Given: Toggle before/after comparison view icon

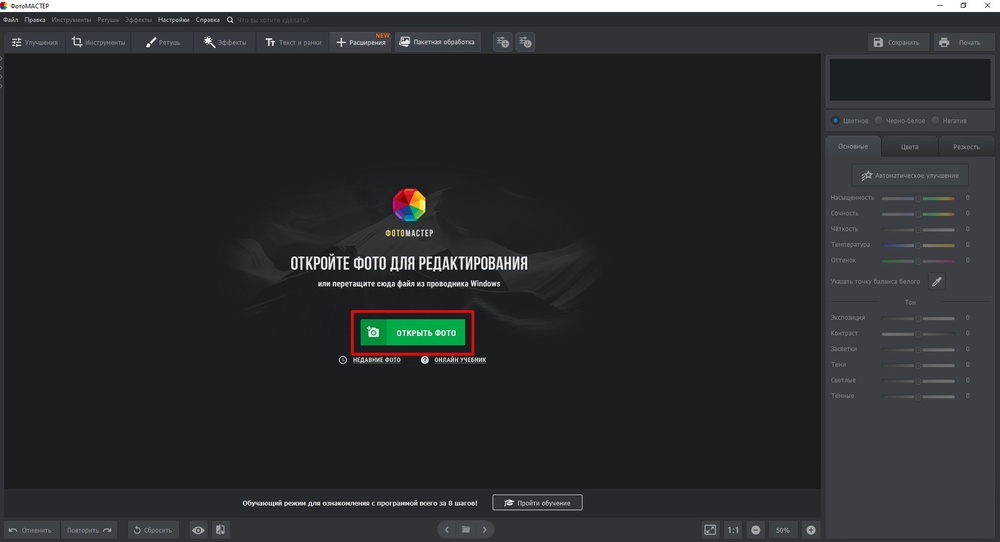Looking at the screenshot, I should click(220, 530).
